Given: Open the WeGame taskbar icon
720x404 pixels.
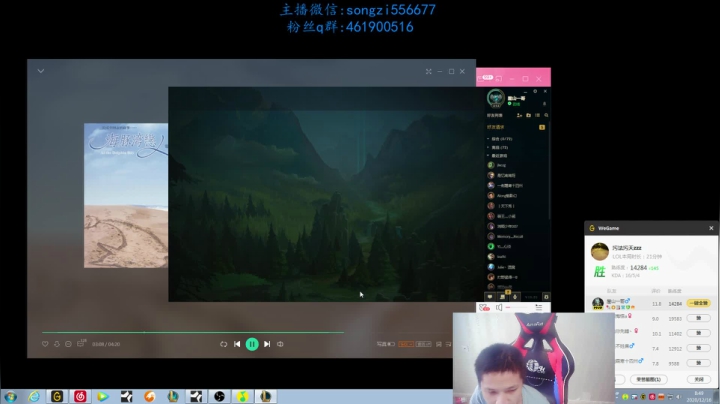Looking at the screenshot, I should click(x=57, y=396).
